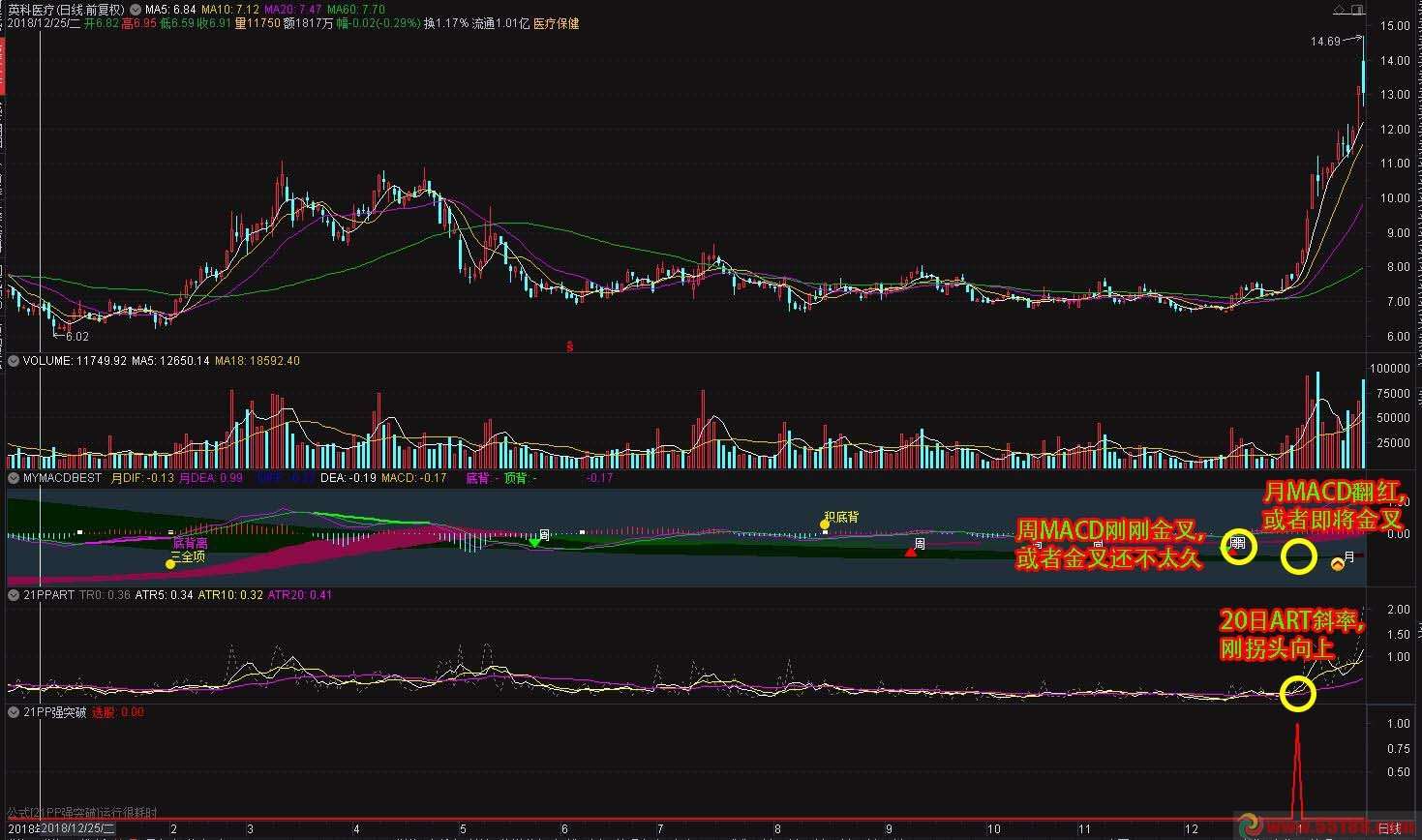Click the red 选股 signal spike
The image size is (1422, 840).
tap(1297, 765)
